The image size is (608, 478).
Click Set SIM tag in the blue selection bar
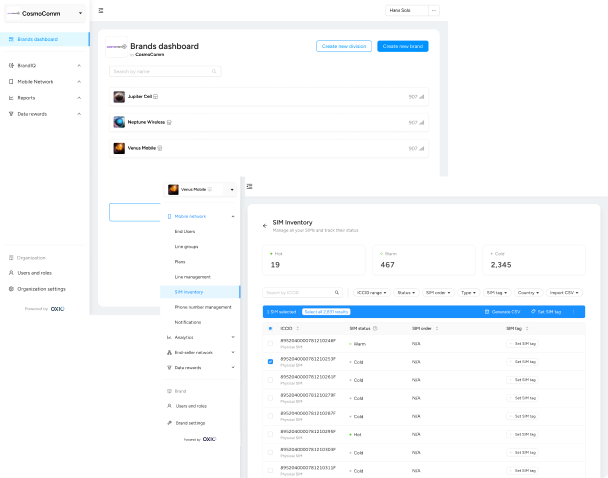(x=546, y=312)
